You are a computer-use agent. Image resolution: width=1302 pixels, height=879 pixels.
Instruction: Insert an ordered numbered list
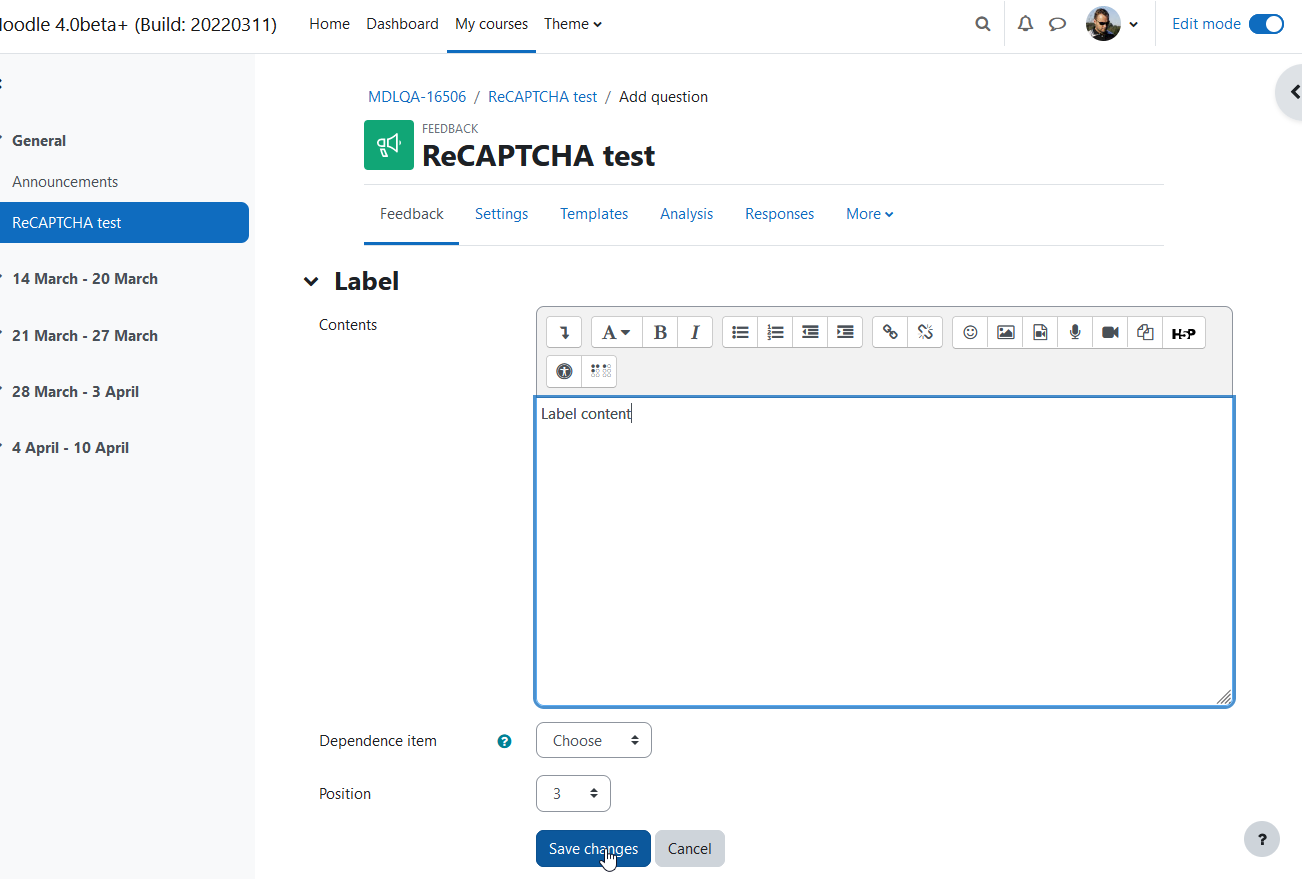(x=775, y=332)
